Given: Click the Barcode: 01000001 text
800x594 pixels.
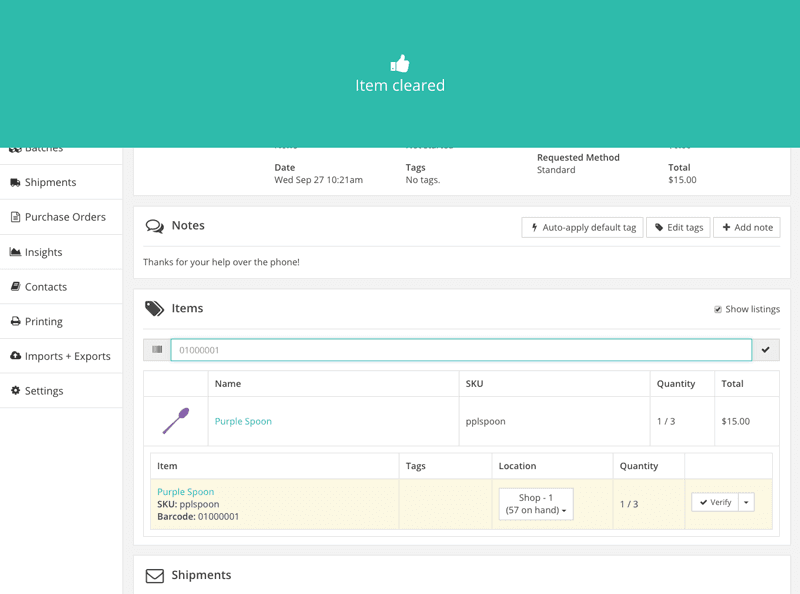Looking at the screenshot, I should (x=198, y=516).
